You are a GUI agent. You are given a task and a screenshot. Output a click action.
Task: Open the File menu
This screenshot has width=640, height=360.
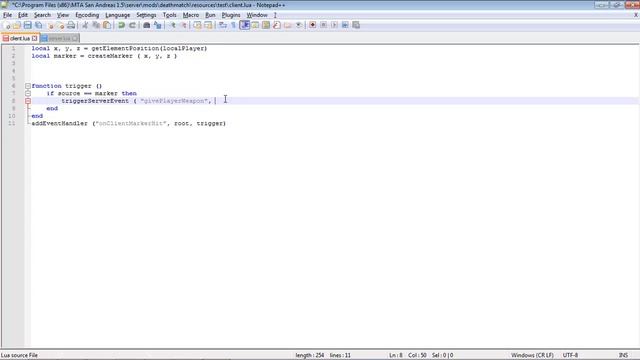click(7, 15)
